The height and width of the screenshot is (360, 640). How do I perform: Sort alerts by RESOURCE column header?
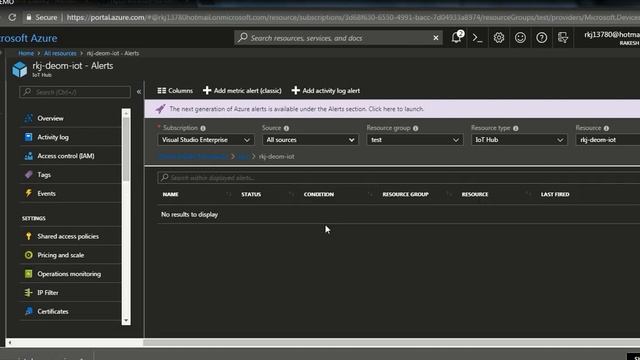(475, 194)
